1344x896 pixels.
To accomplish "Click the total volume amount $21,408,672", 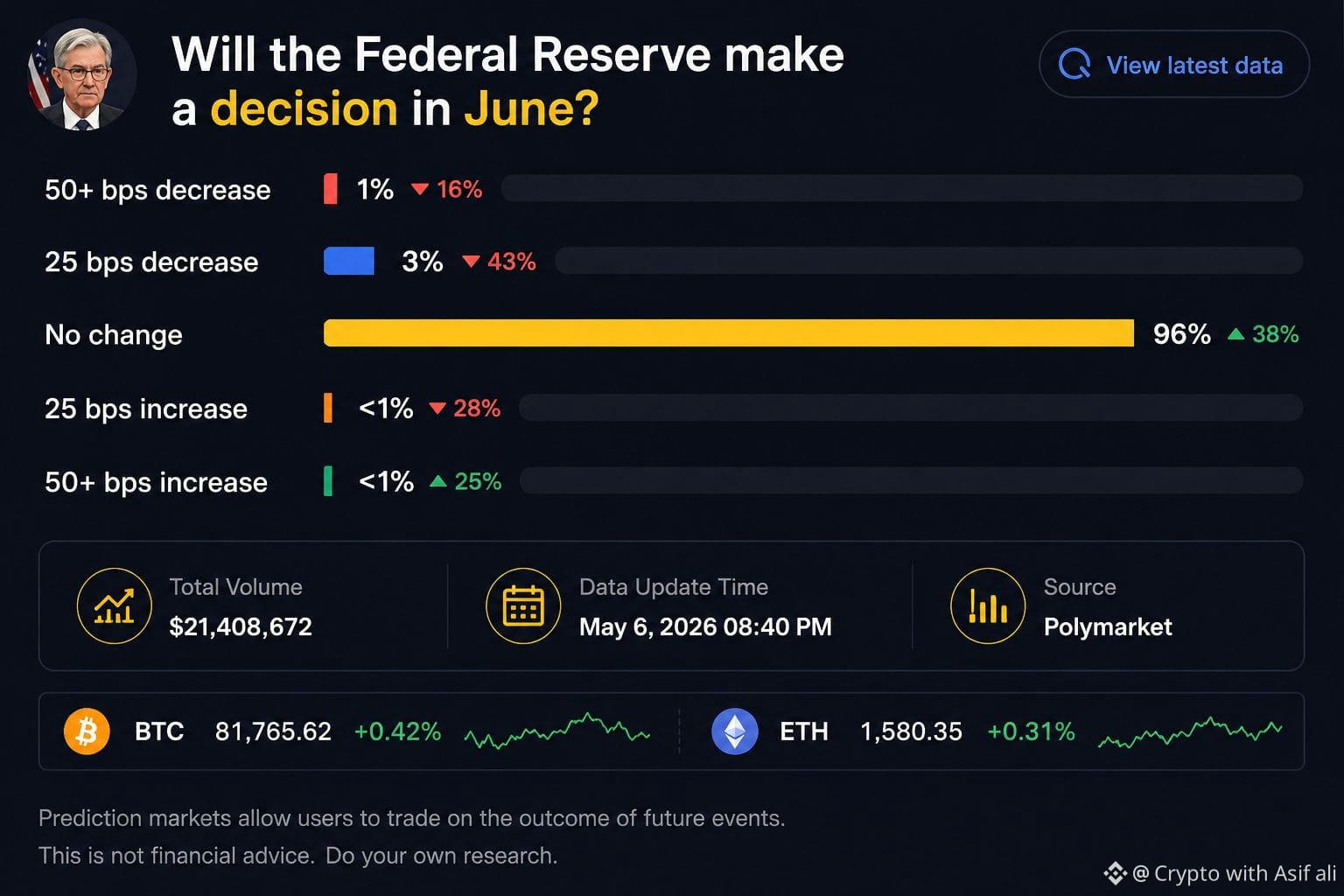I will 241,626.
